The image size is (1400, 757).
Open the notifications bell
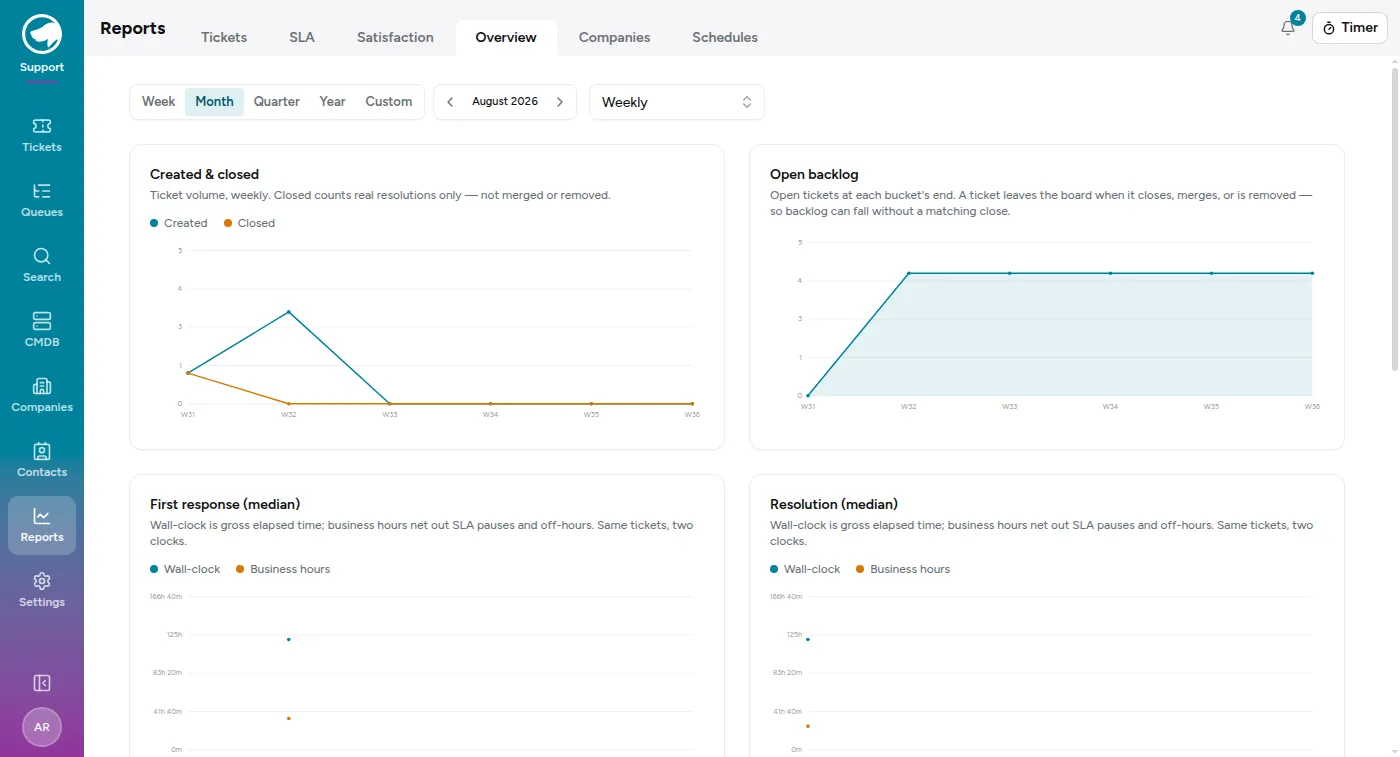1288,28
